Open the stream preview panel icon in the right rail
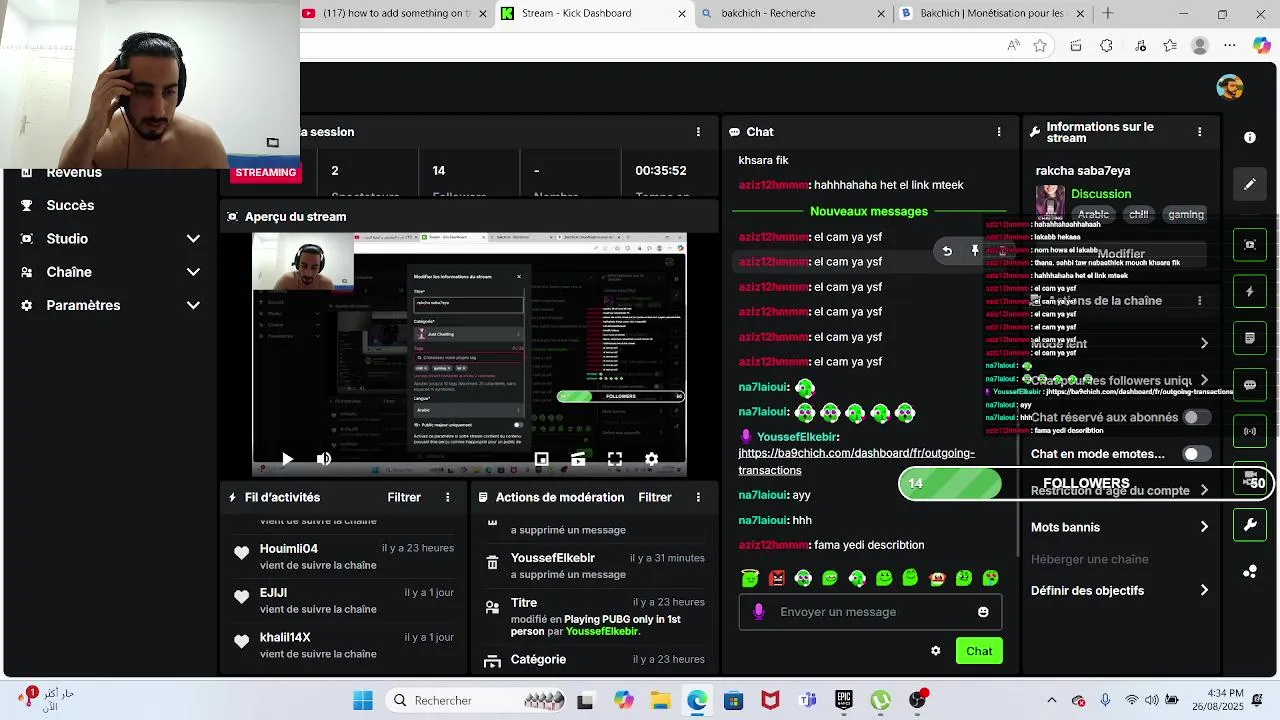The image size is (1280, 720). pos(1250,244)
